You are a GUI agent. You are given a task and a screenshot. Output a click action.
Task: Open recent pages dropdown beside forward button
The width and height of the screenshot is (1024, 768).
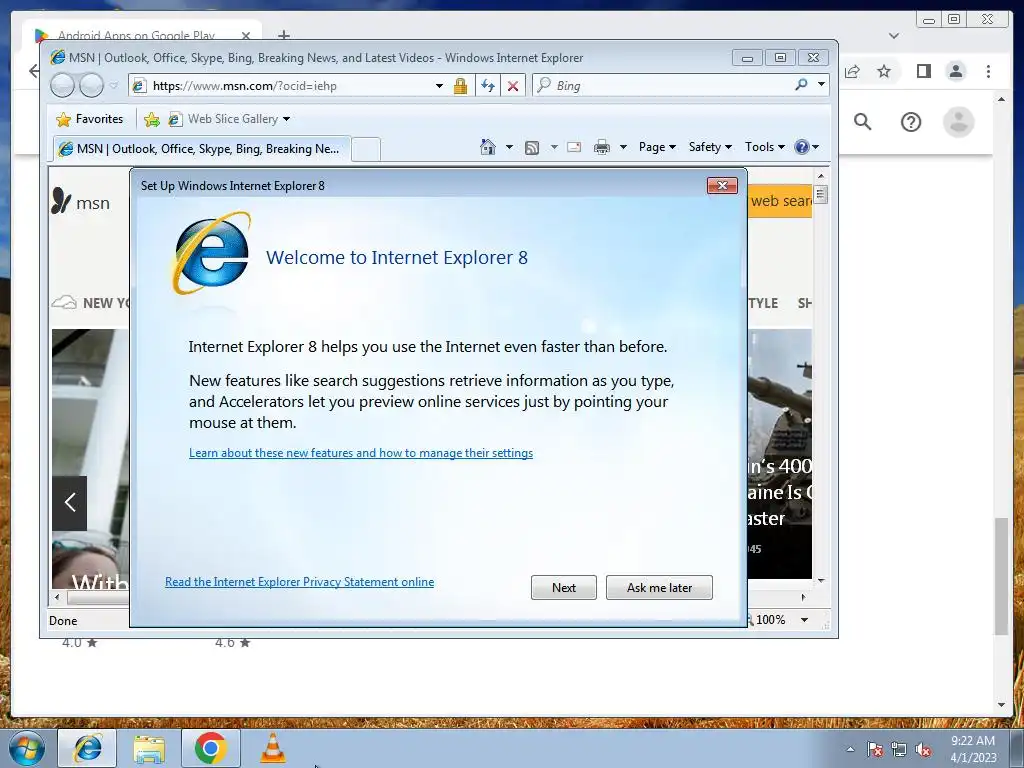click(114, 86)
